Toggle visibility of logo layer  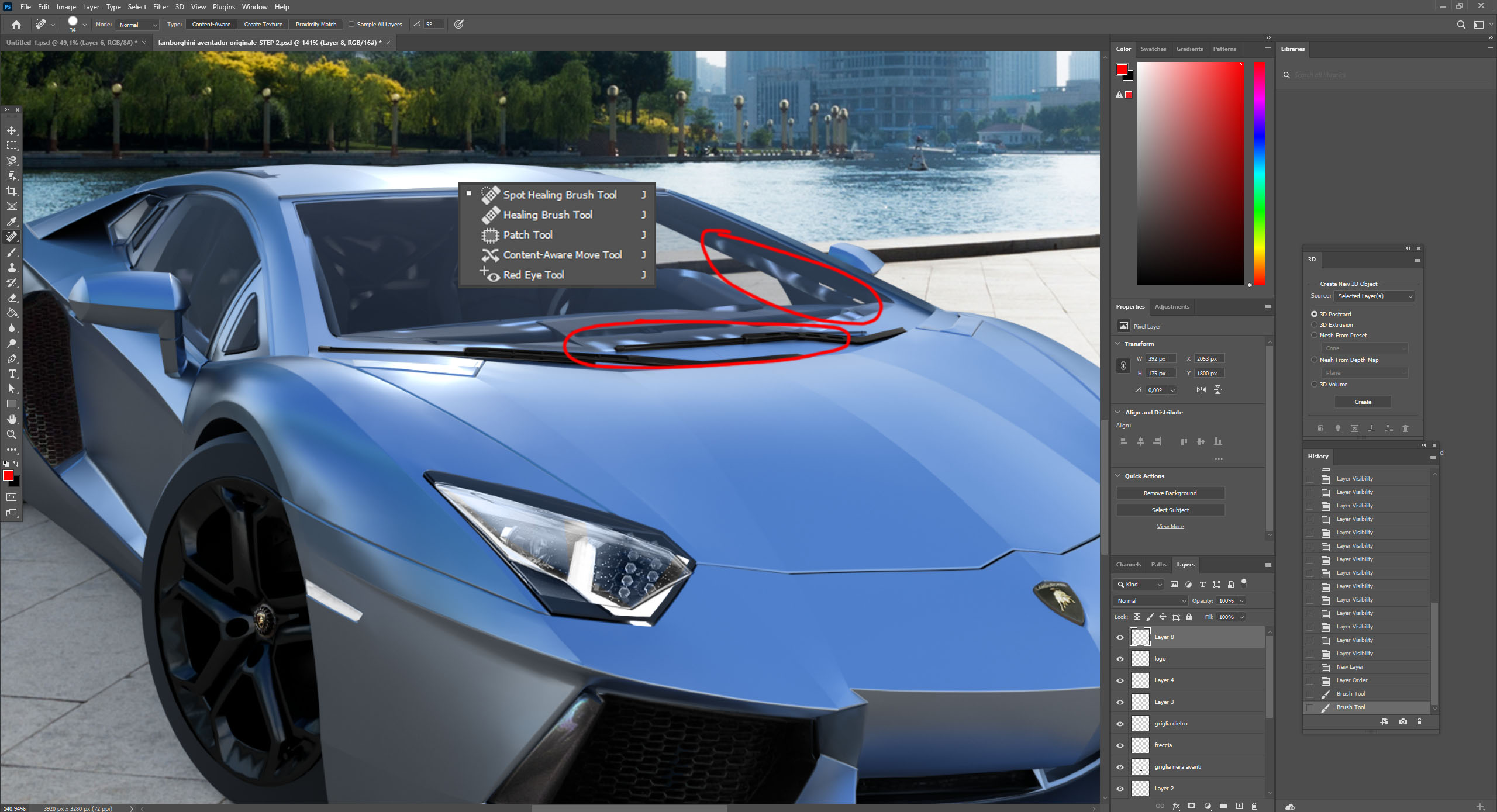coord(1119,659)
